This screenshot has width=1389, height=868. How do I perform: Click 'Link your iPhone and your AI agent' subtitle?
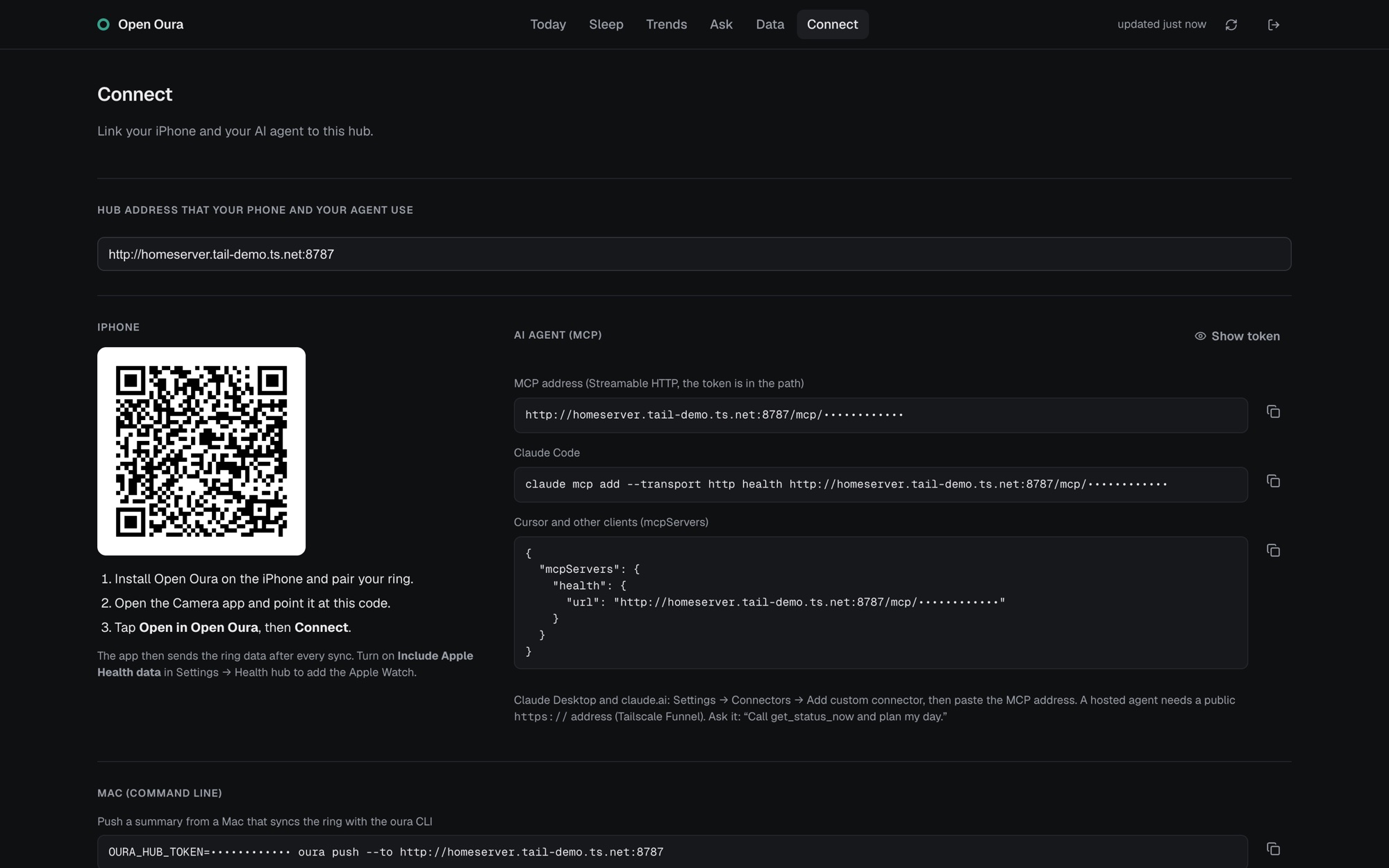235,131
